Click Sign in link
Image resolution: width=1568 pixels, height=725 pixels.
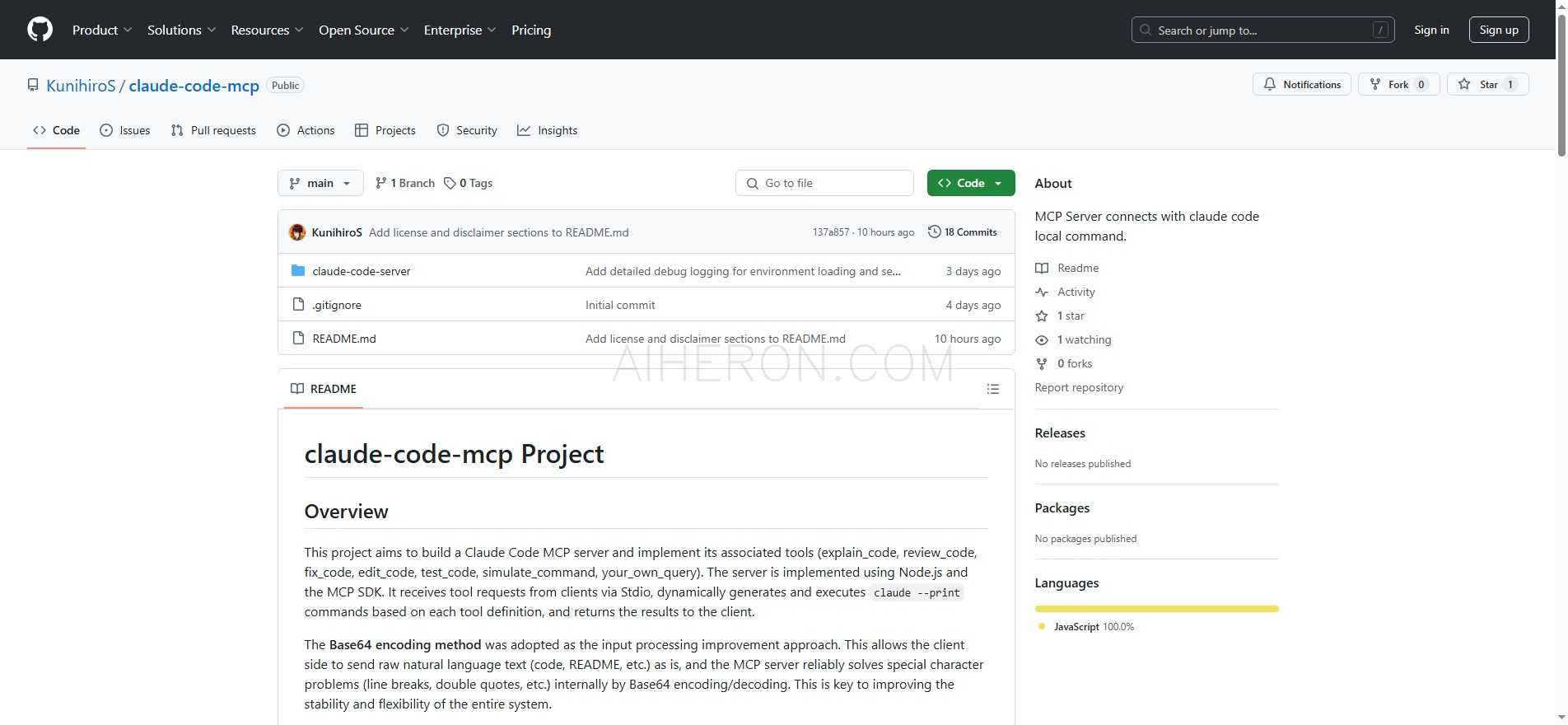coord(1431,30)
